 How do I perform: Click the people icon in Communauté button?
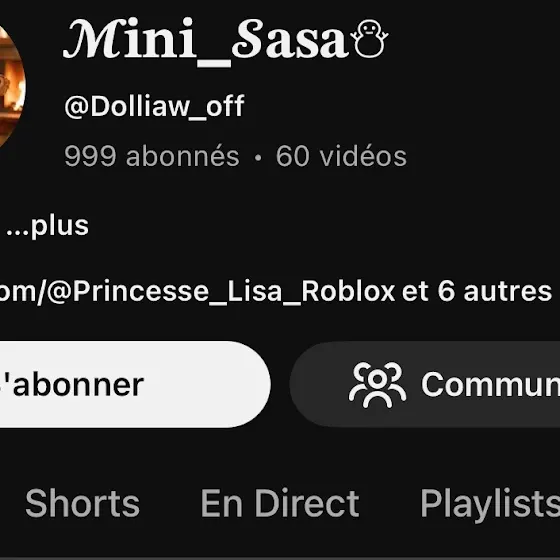377,385
